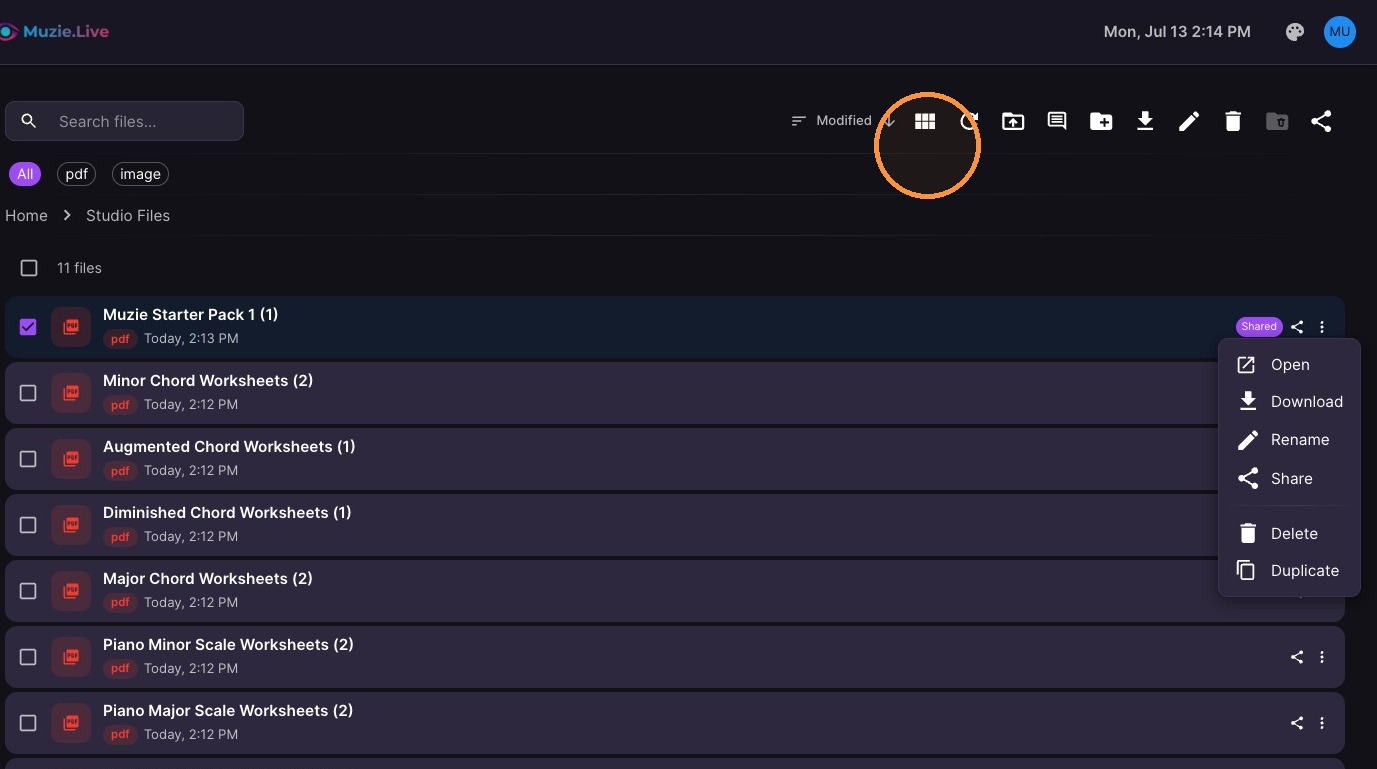Open three-dot menu for Piano Minor Scale
Viewport: 1377px width, 769px height.
point(1322,657)
